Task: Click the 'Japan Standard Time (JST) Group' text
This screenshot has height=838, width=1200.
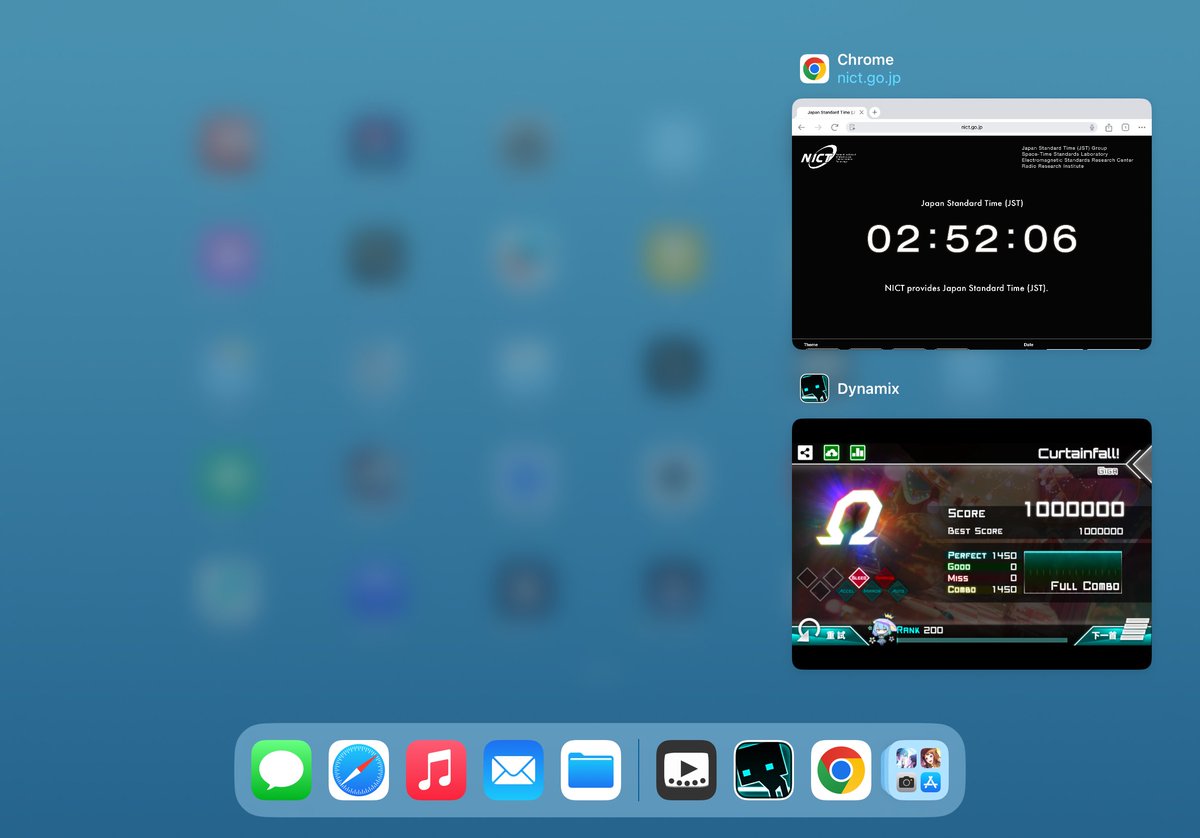Action: tap(1064, 148)
